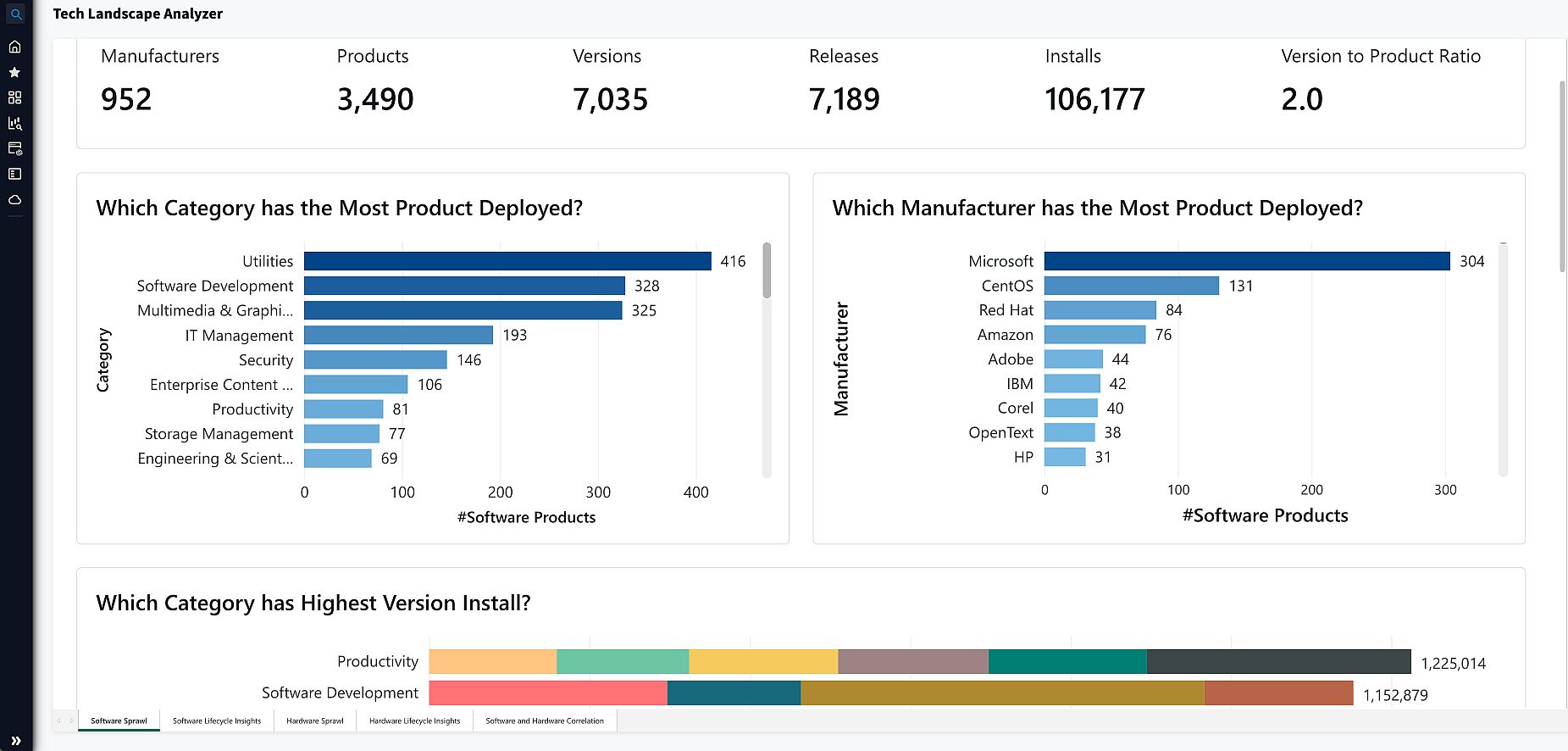
Task: Click the mint green Productivity segment
Action: tap(623, 661)
